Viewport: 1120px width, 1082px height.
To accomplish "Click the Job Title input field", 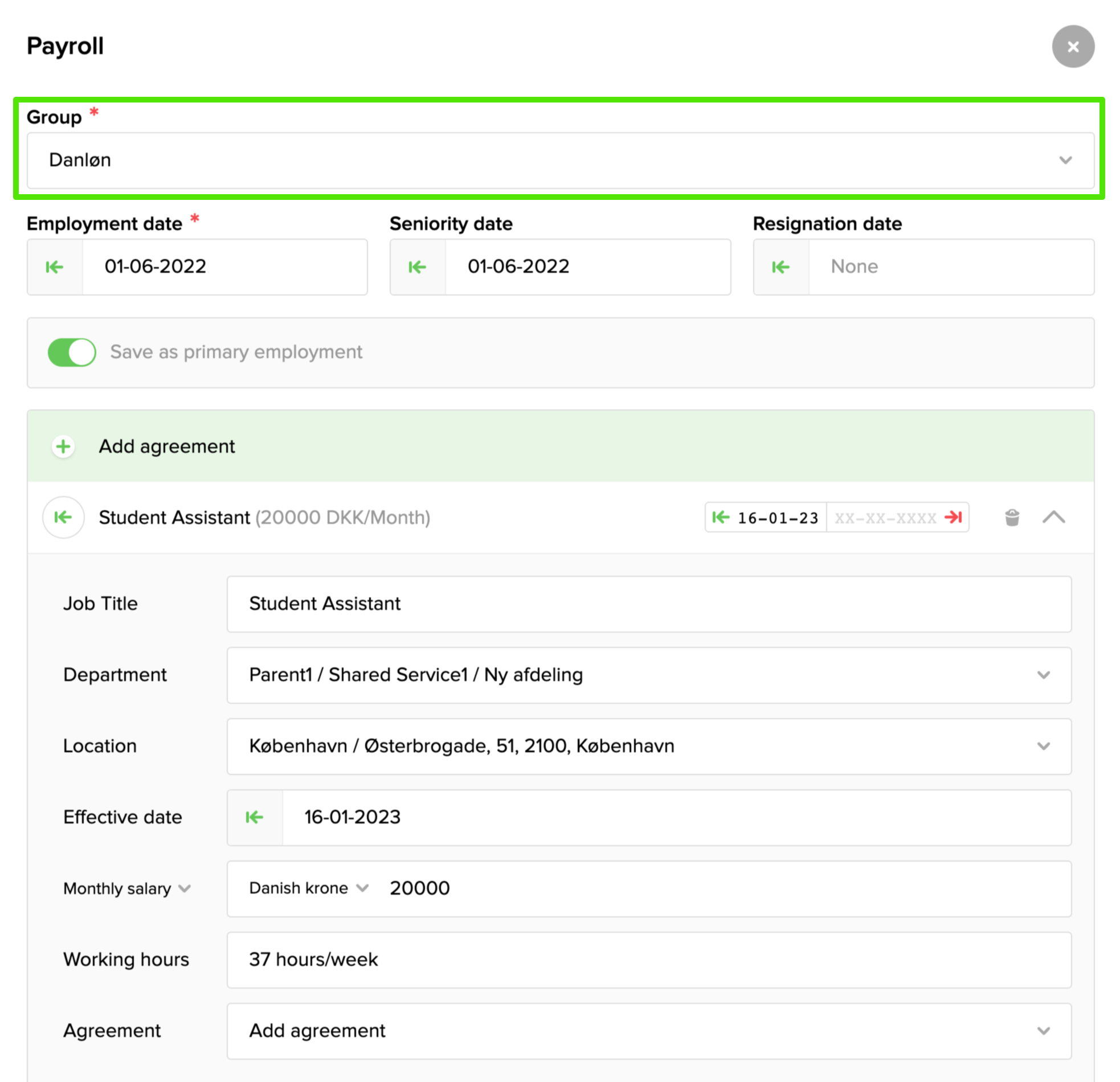I will 648,604.
